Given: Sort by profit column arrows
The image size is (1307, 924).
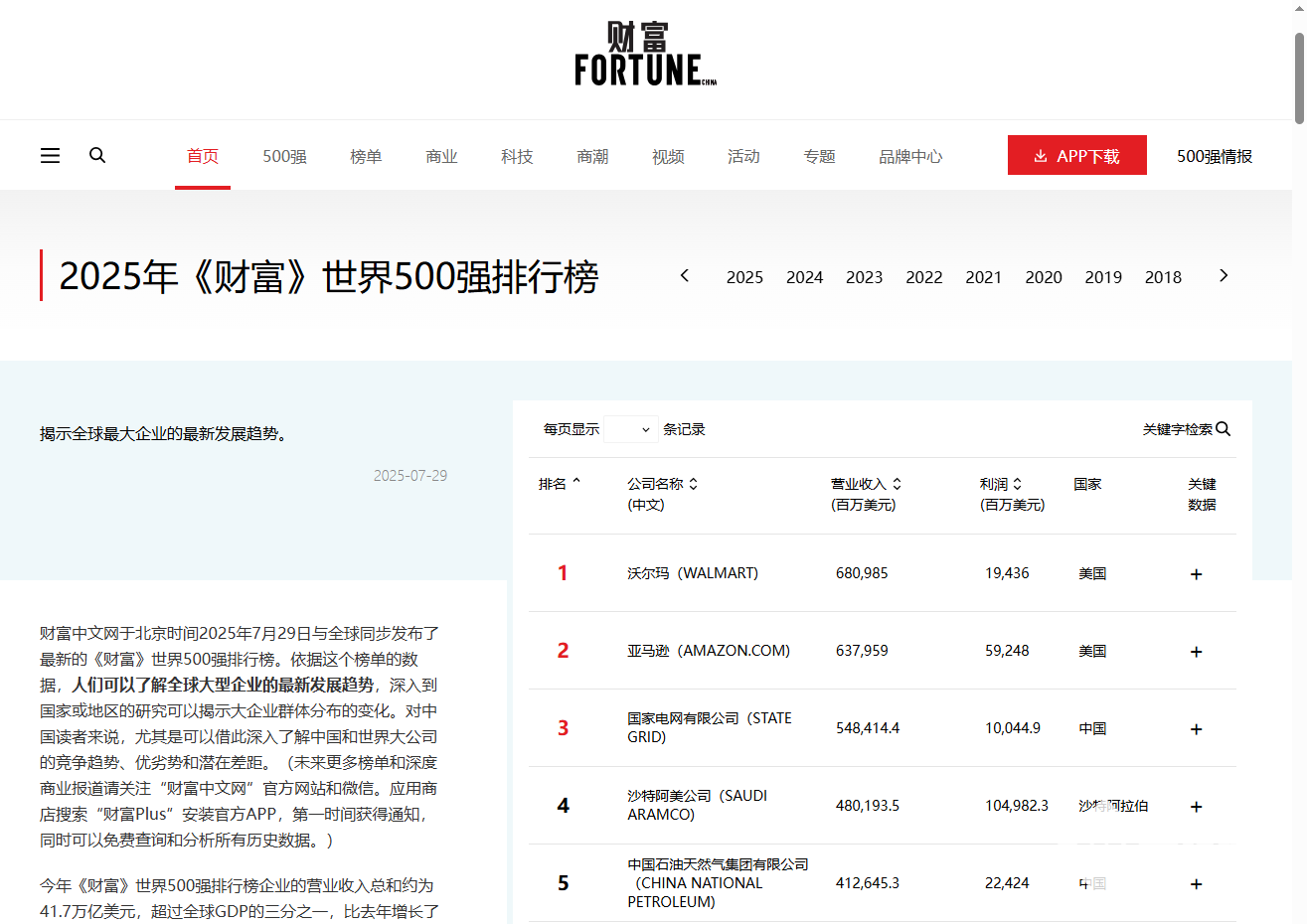Looking at the screenshot, I should tap(1017, 484).
